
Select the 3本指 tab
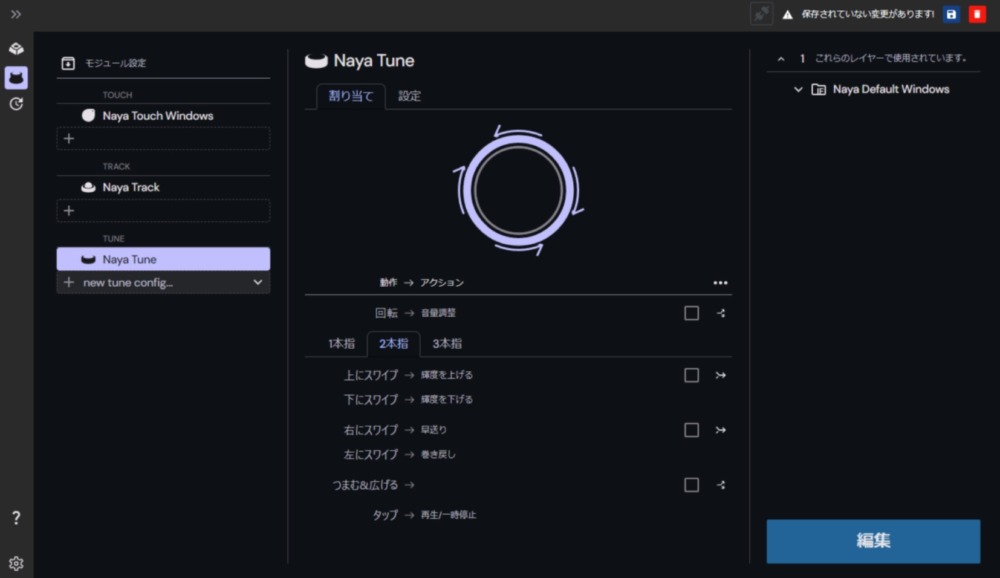click(x=447, y=344)
